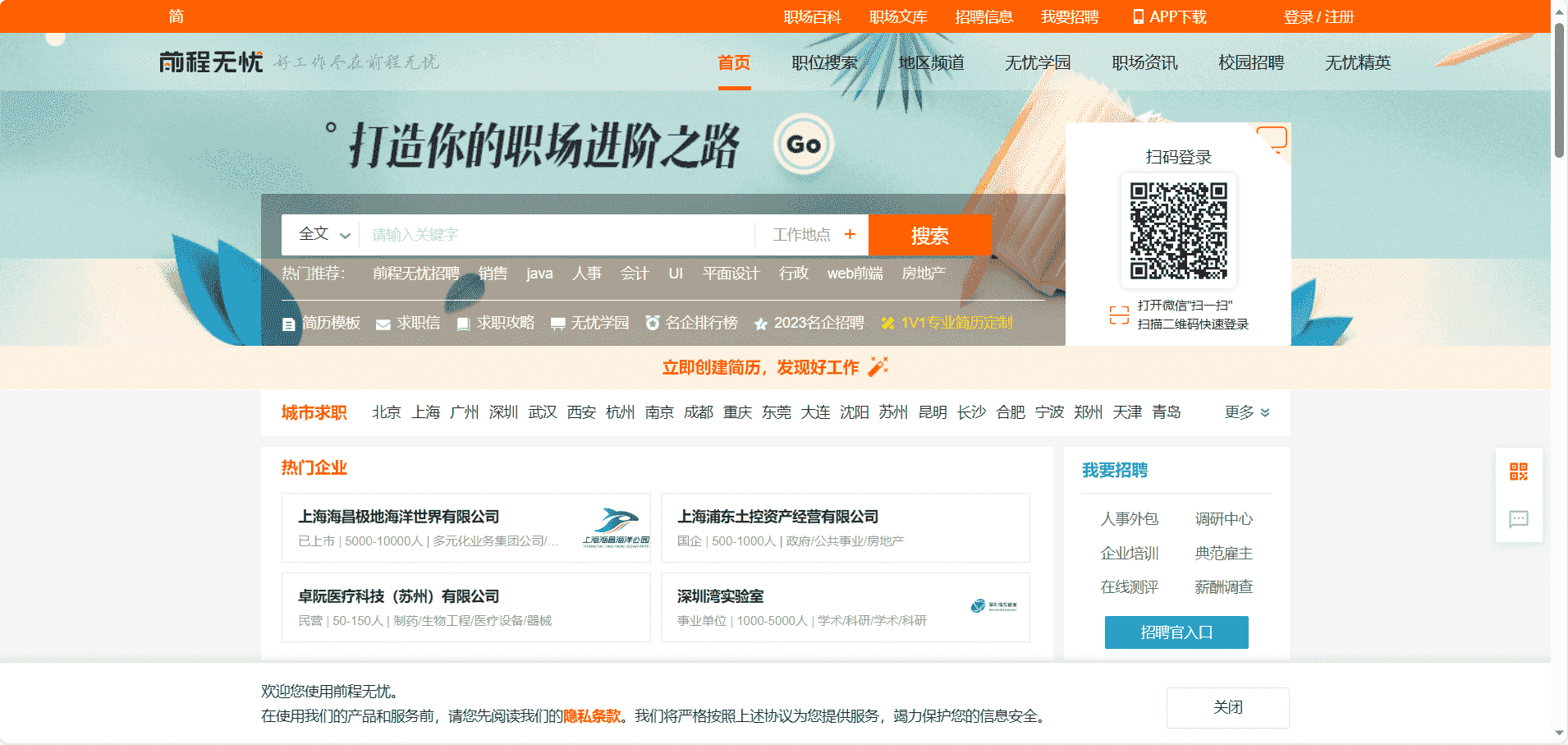Screen dimensions: 1568x745
Task: Open the 工作地点 location selector
Action: click(x=801, y=235)
